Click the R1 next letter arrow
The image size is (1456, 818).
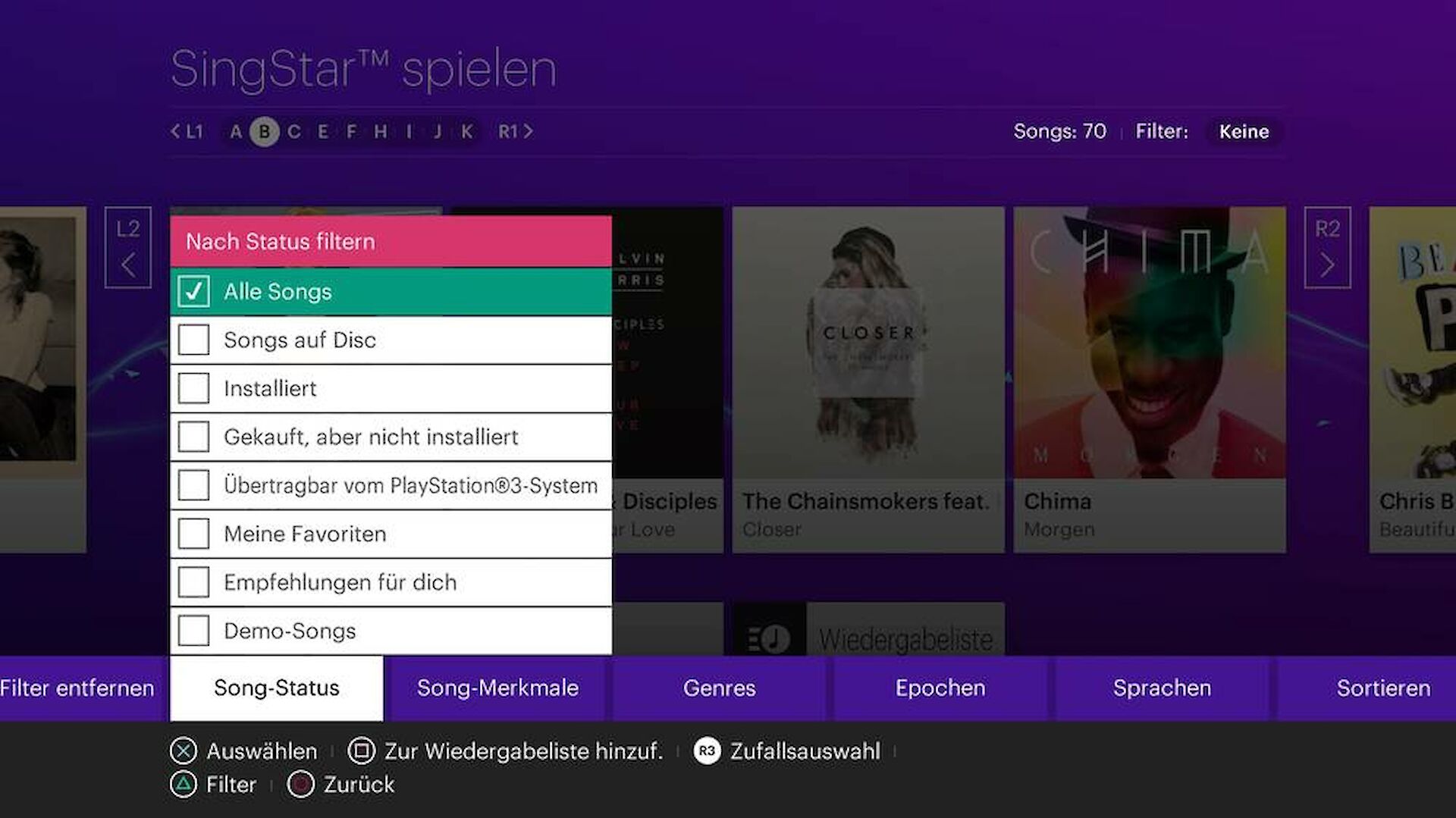(x=516, y=131)
